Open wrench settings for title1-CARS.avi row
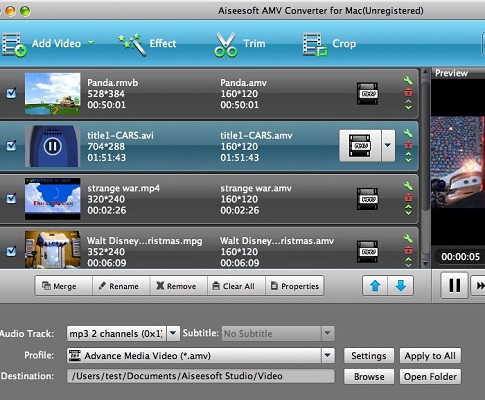This screenshot has width=485, height=400. coord(408,133)
